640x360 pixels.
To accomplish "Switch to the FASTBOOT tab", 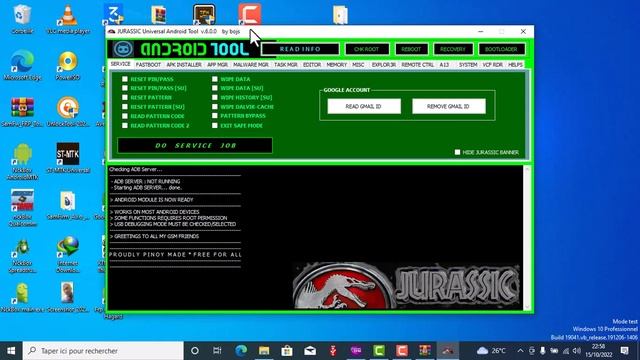I will click(x=148, y=65).
